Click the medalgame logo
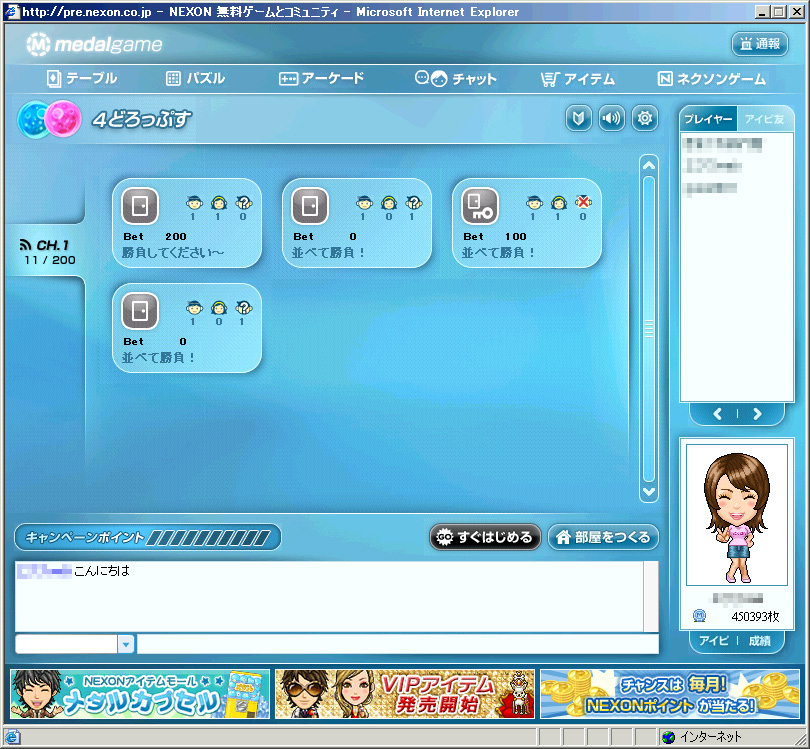The height and width of the screenshot is (749, 810). point(95,44)
